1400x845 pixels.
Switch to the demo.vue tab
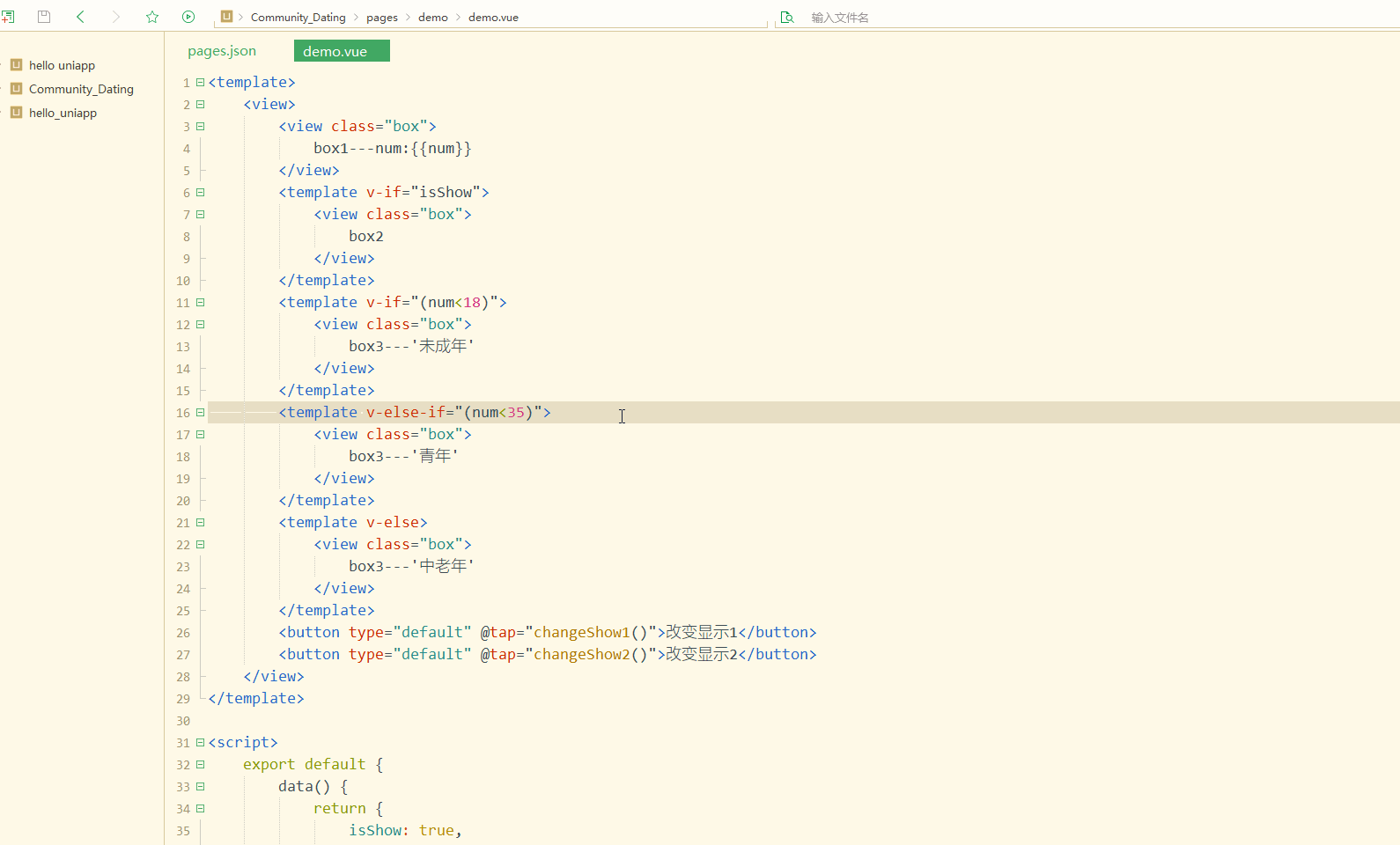342,51
